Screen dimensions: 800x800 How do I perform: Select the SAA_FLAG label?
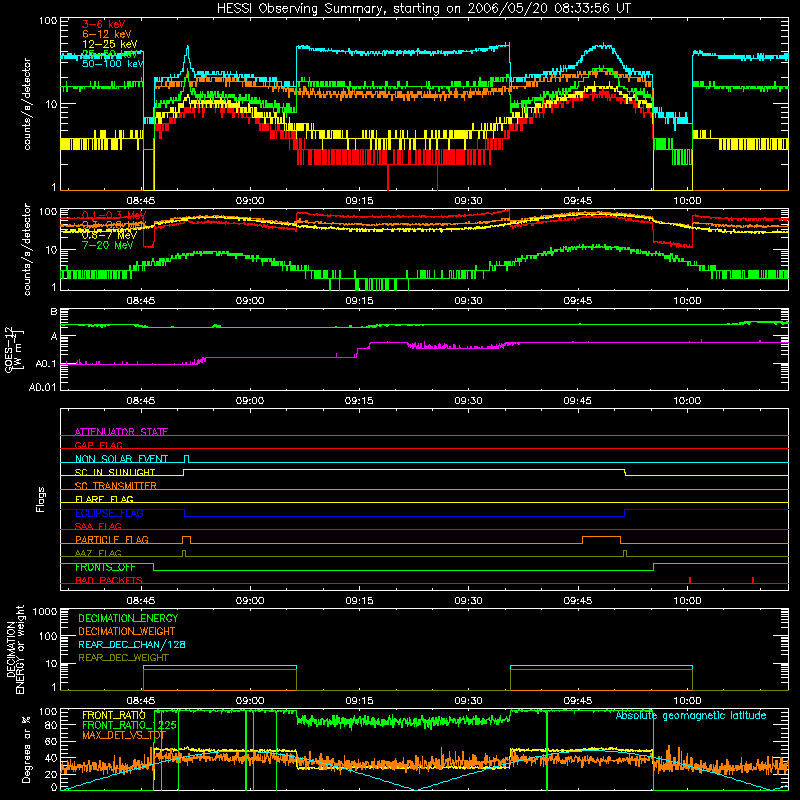(x=98, y=526)
